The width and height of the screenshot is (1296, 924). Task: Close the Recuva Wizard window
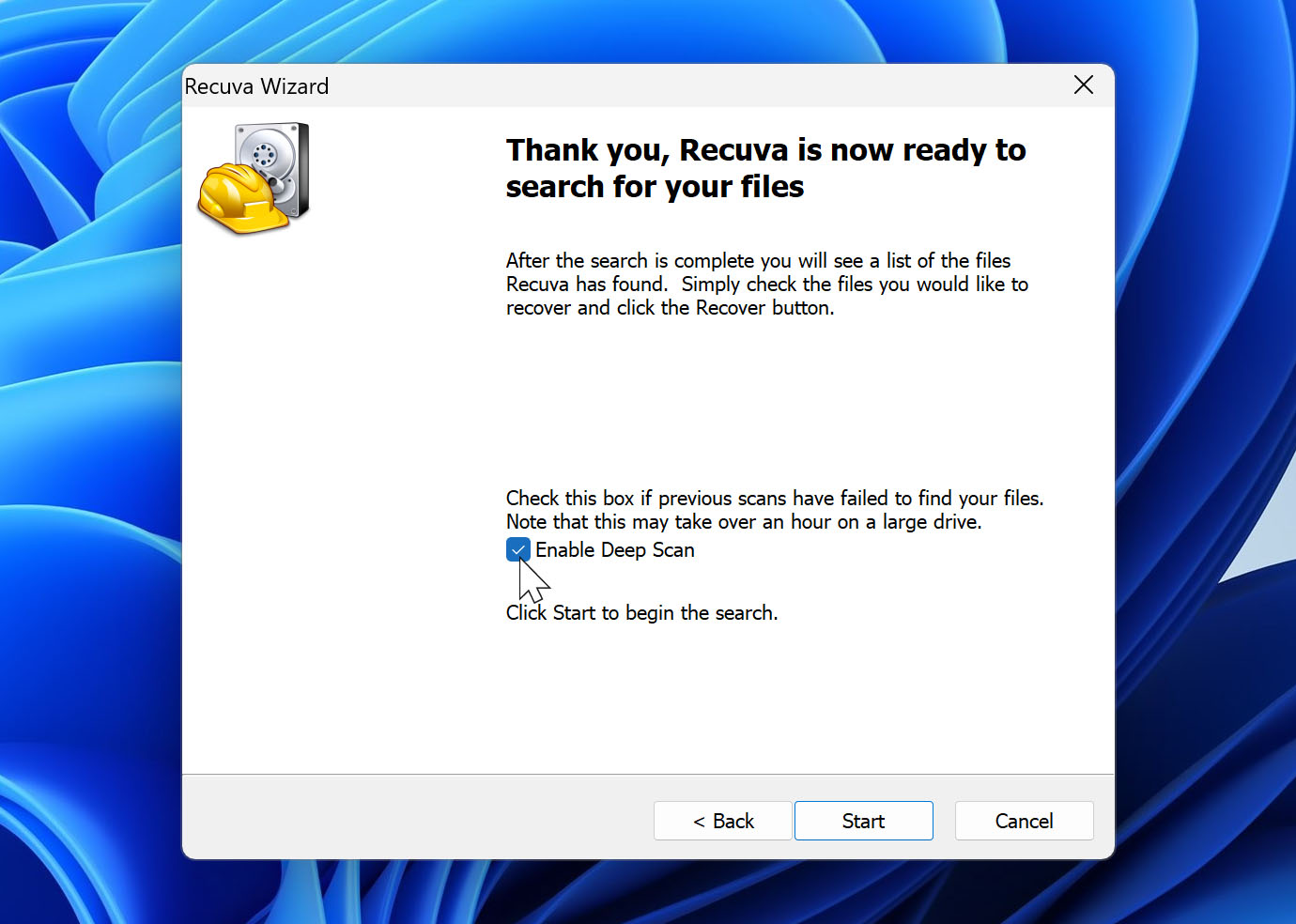click(1083, 85)
